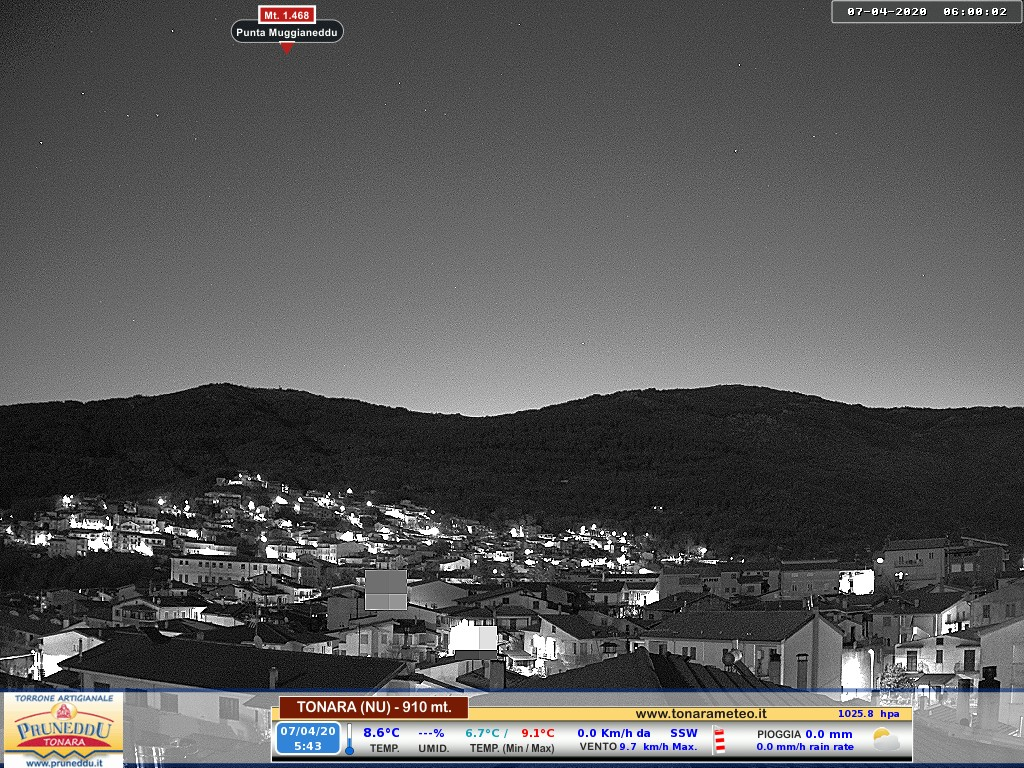Screen dimensions: 1024x768
Task: Click the 9.1°C maximum temperature value
Action: 537,733
